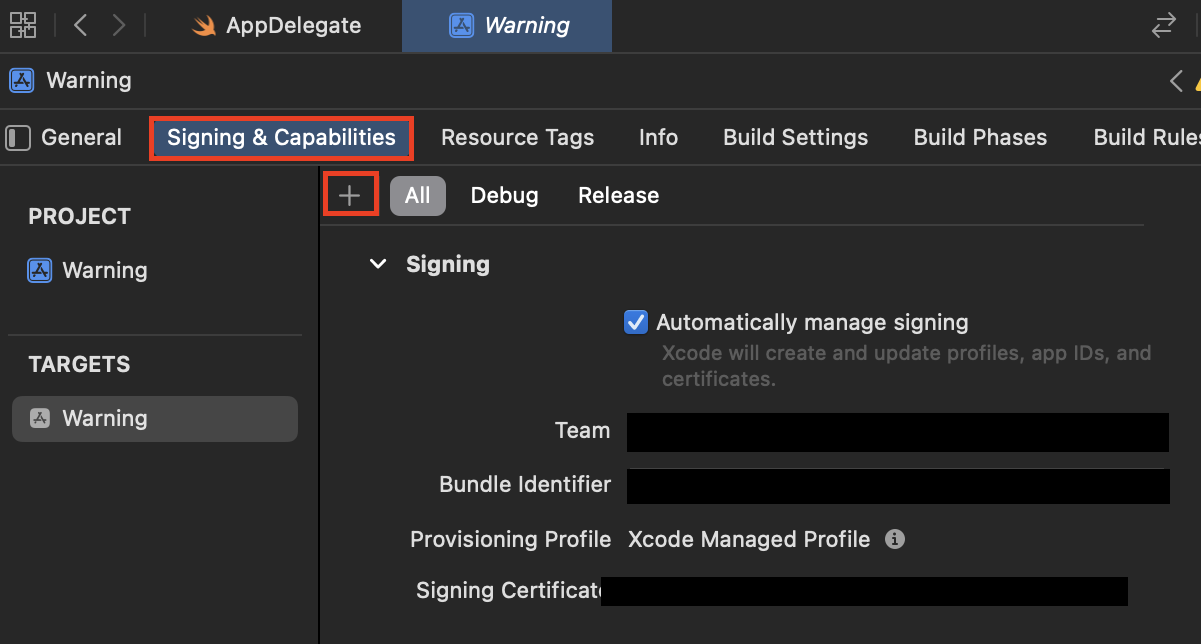This screenshot has height=644, width=1201.
Task: Add a capability with the plus button
Action: point(350,195)
